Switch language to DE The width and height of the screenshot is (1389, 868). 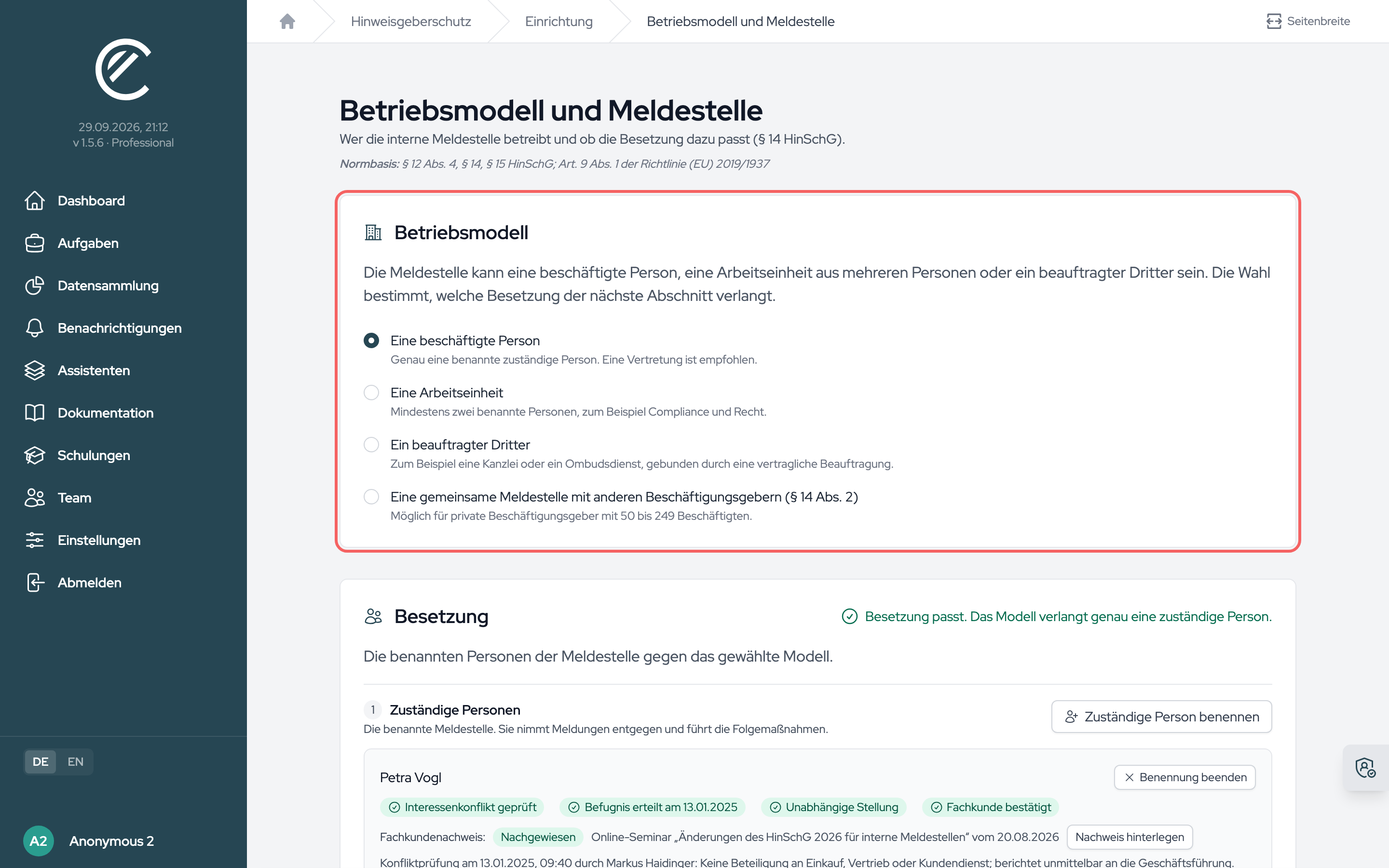click(x=40, y=762)
